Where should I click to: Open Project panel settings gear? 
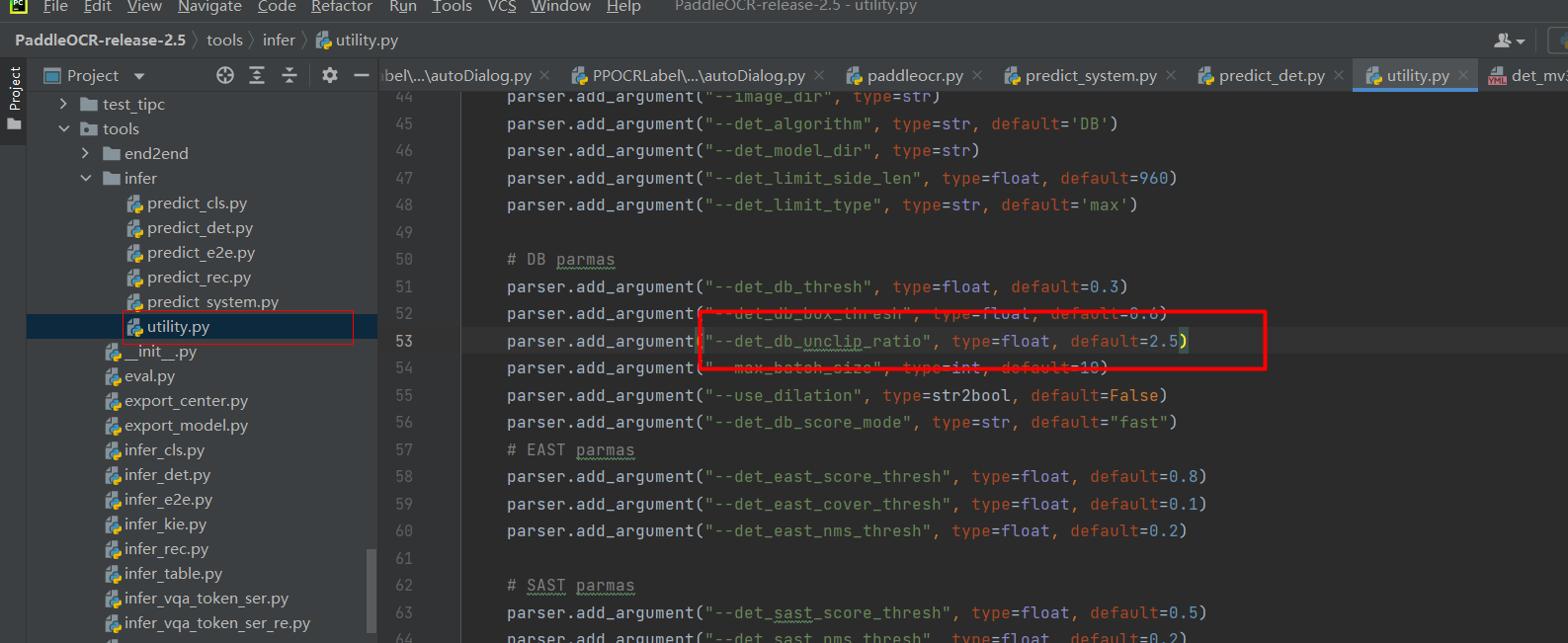pos(330,75)
